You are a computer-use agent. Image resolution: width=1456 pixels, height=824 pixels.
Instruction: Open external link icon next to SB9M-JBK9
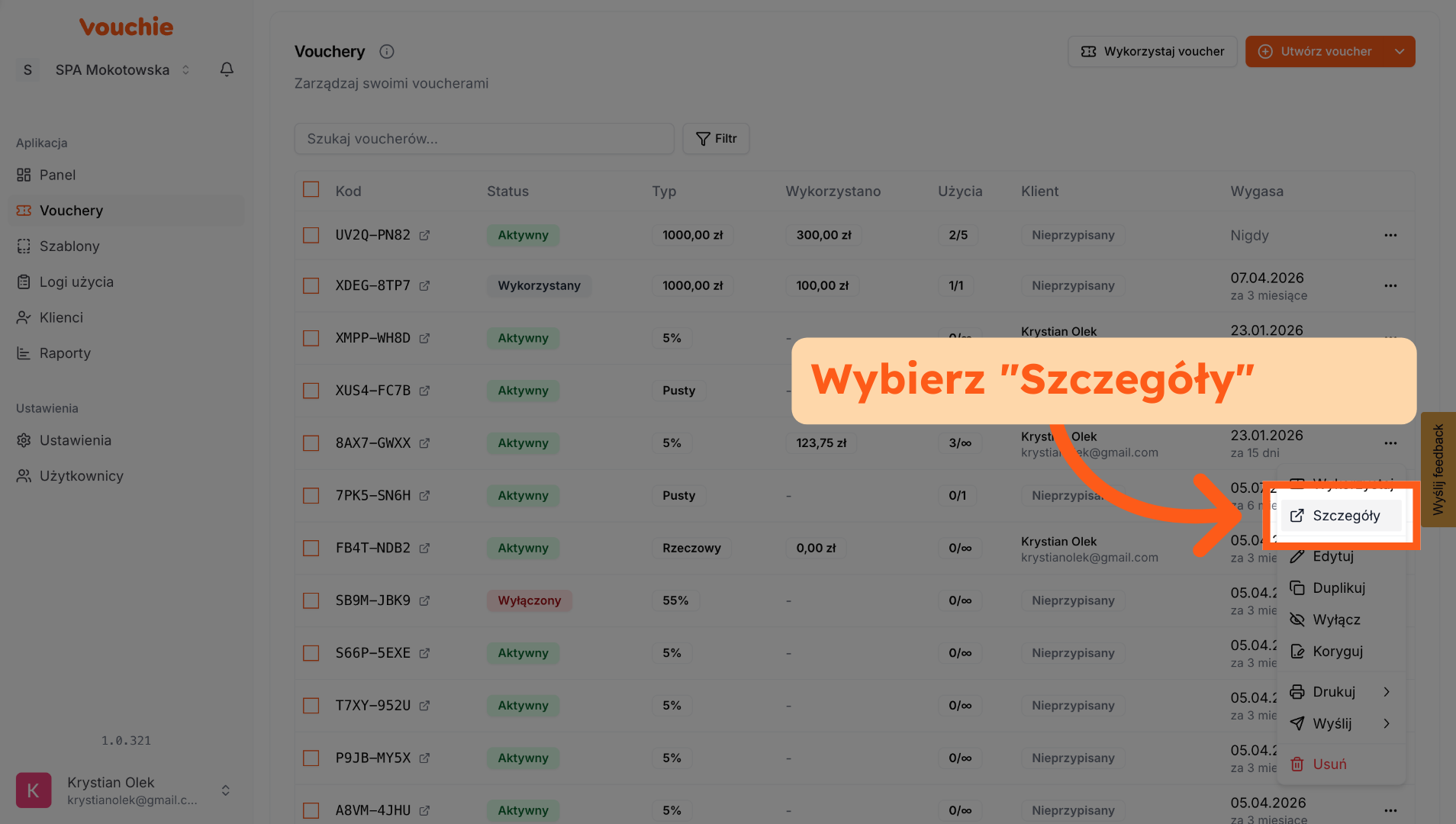[x=424, y=601]
